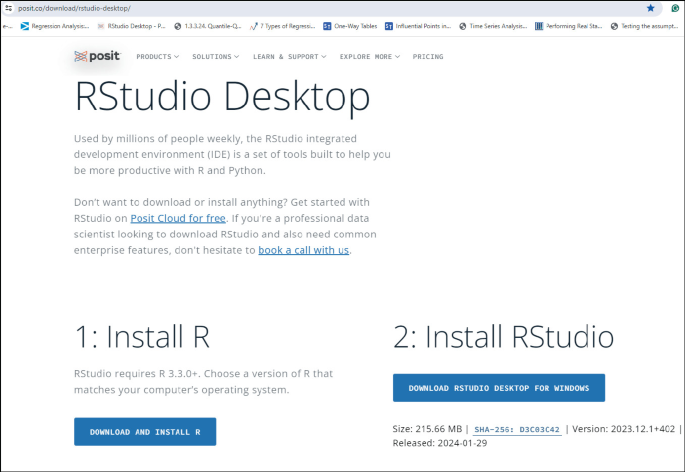This screenshot has width=685, height=472.
Task: Open the 7 Types of Regression bookmark
Action: (x=283, y=26)
